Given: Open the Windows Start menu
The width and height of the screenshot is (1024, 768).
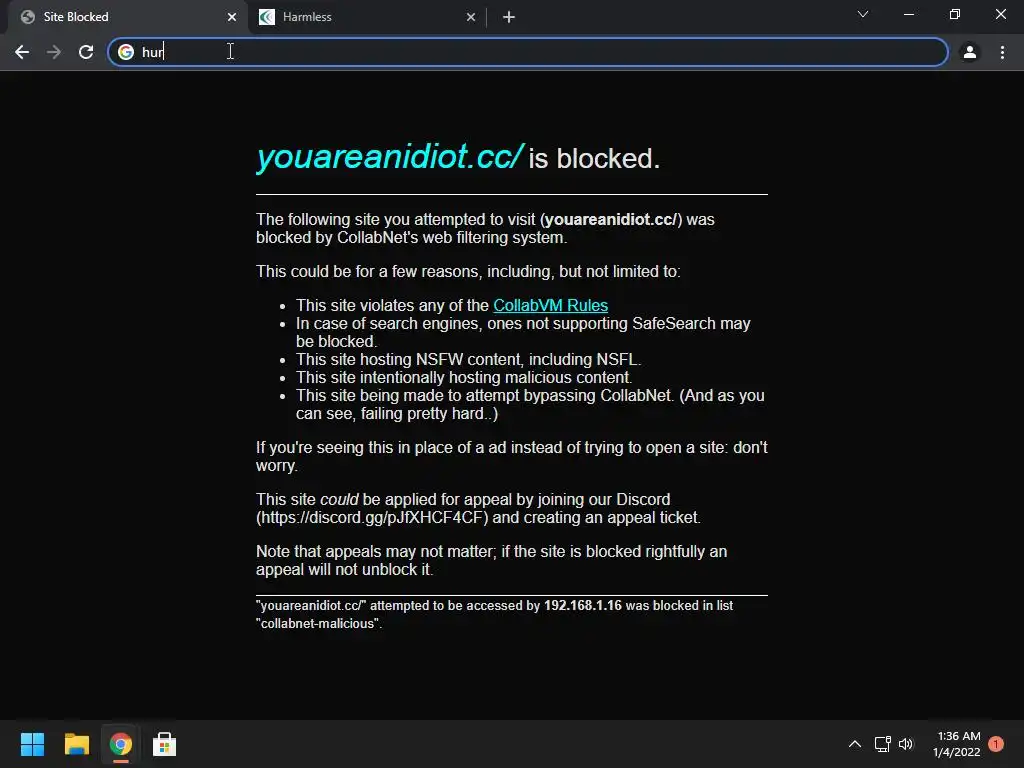Looking at the screenshot, I should pos(32,744).
